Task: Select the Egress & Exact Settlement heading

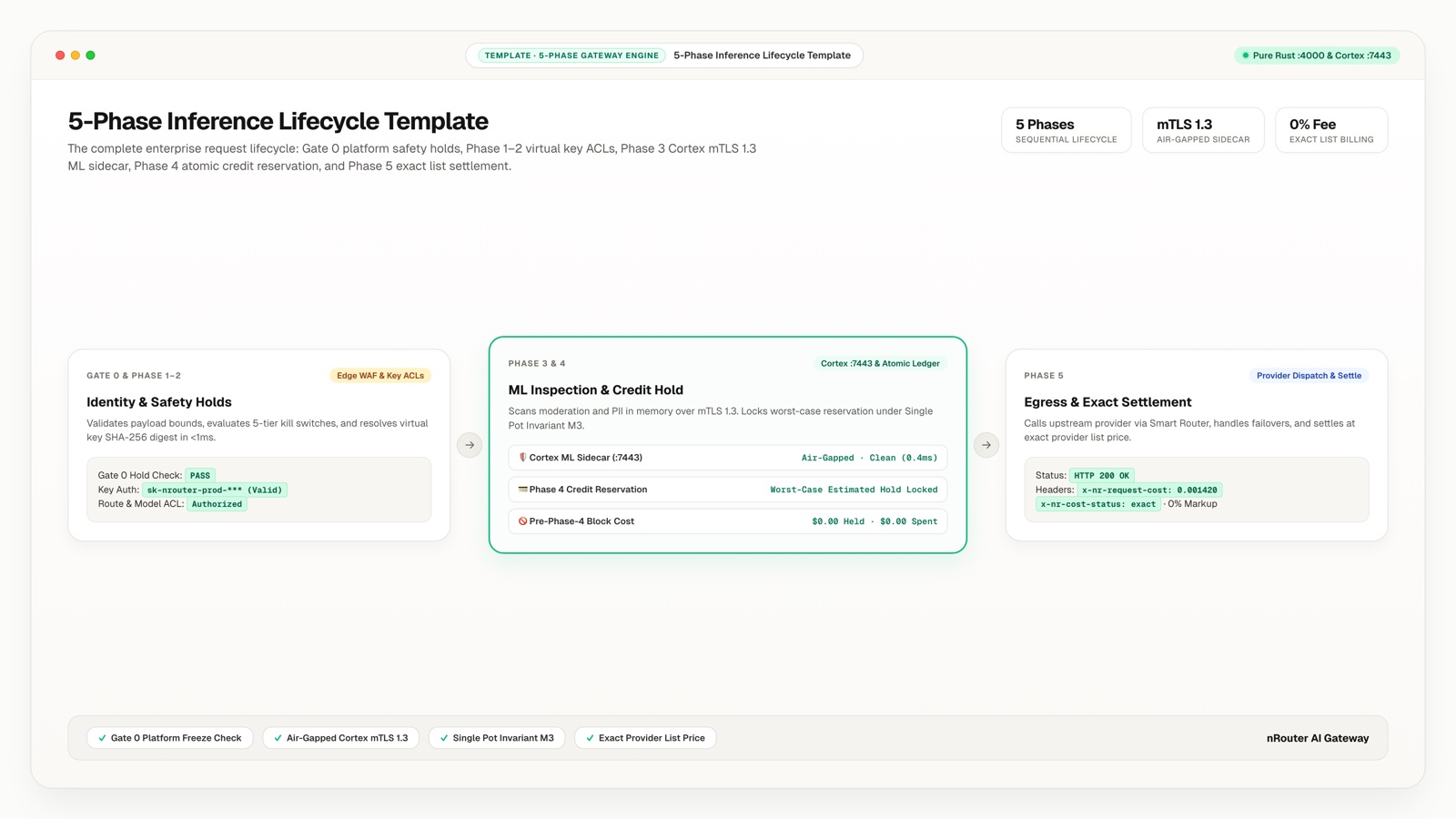Action: [1107, 402]
